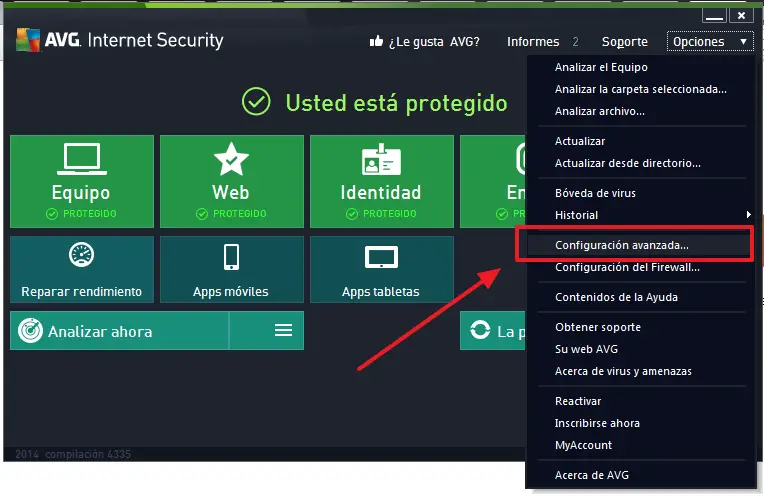The width and height of the screenshot is (764, 500).
Task: Click the Web tile title
Action: coord(230,192)
